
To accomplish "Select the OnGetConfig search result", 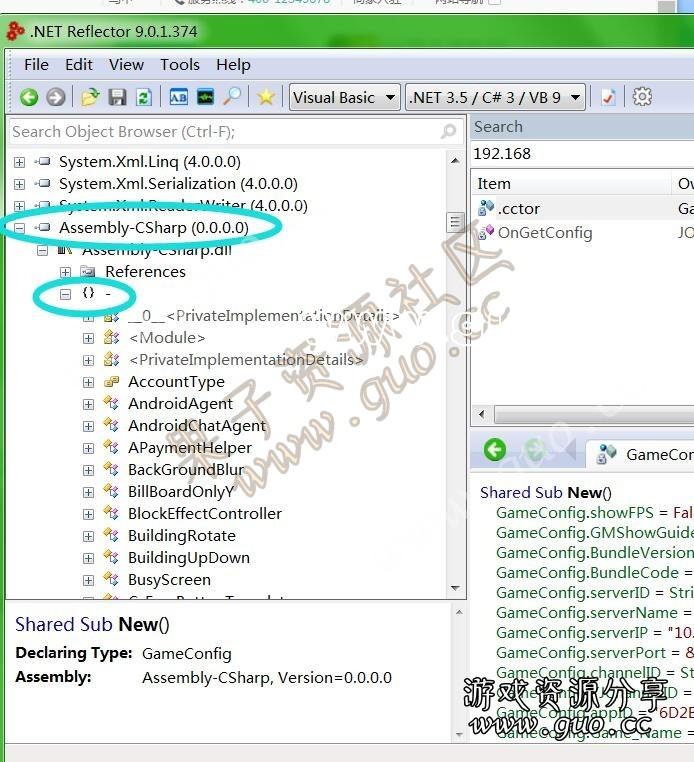I will point(545,233).
